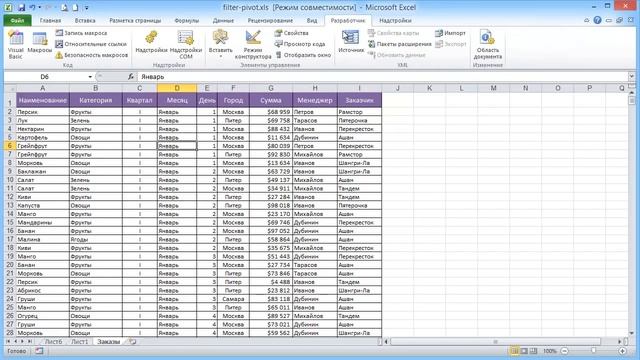Image resolution: width=640 pixels, height=360 pixels.
Task: Expand the formula bar
Action: pos(631,76)
